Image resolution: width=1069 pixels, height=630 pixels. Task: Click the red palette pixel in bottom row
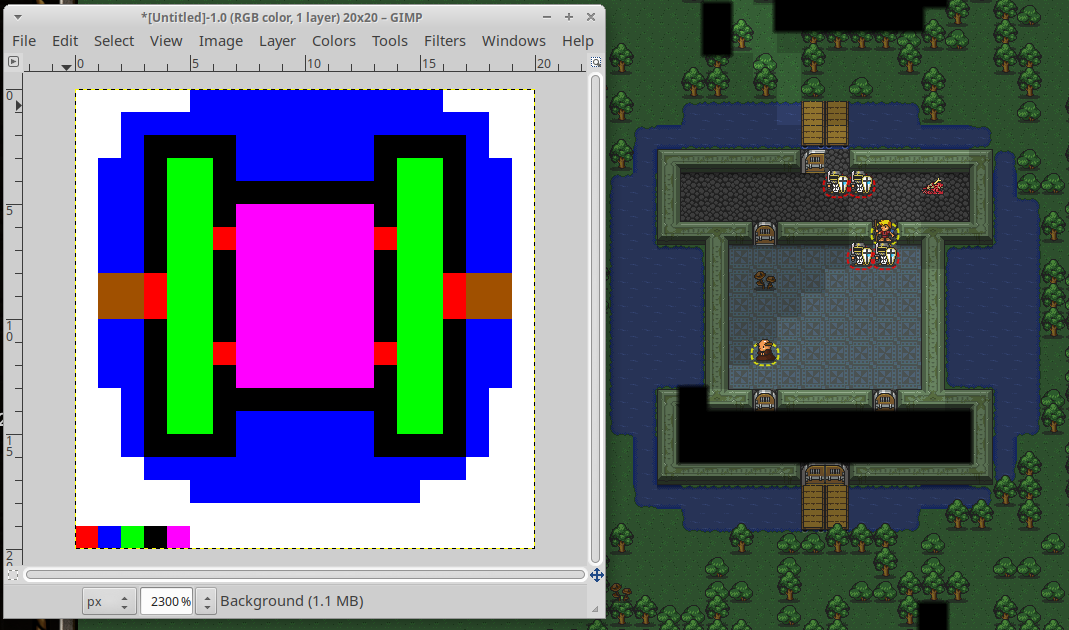[87, 537]
